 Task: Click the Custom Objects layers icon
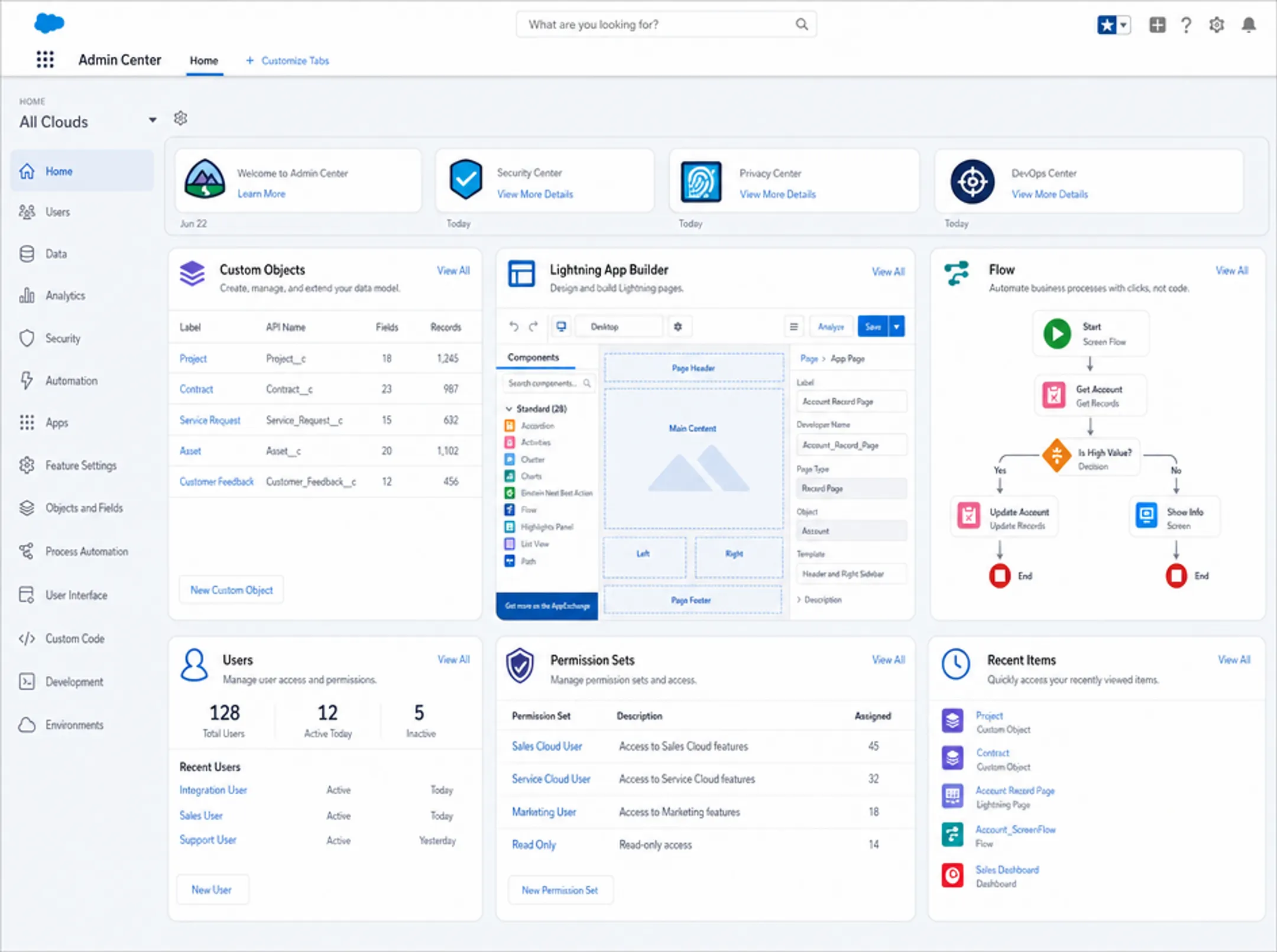[x=192, y=274]
